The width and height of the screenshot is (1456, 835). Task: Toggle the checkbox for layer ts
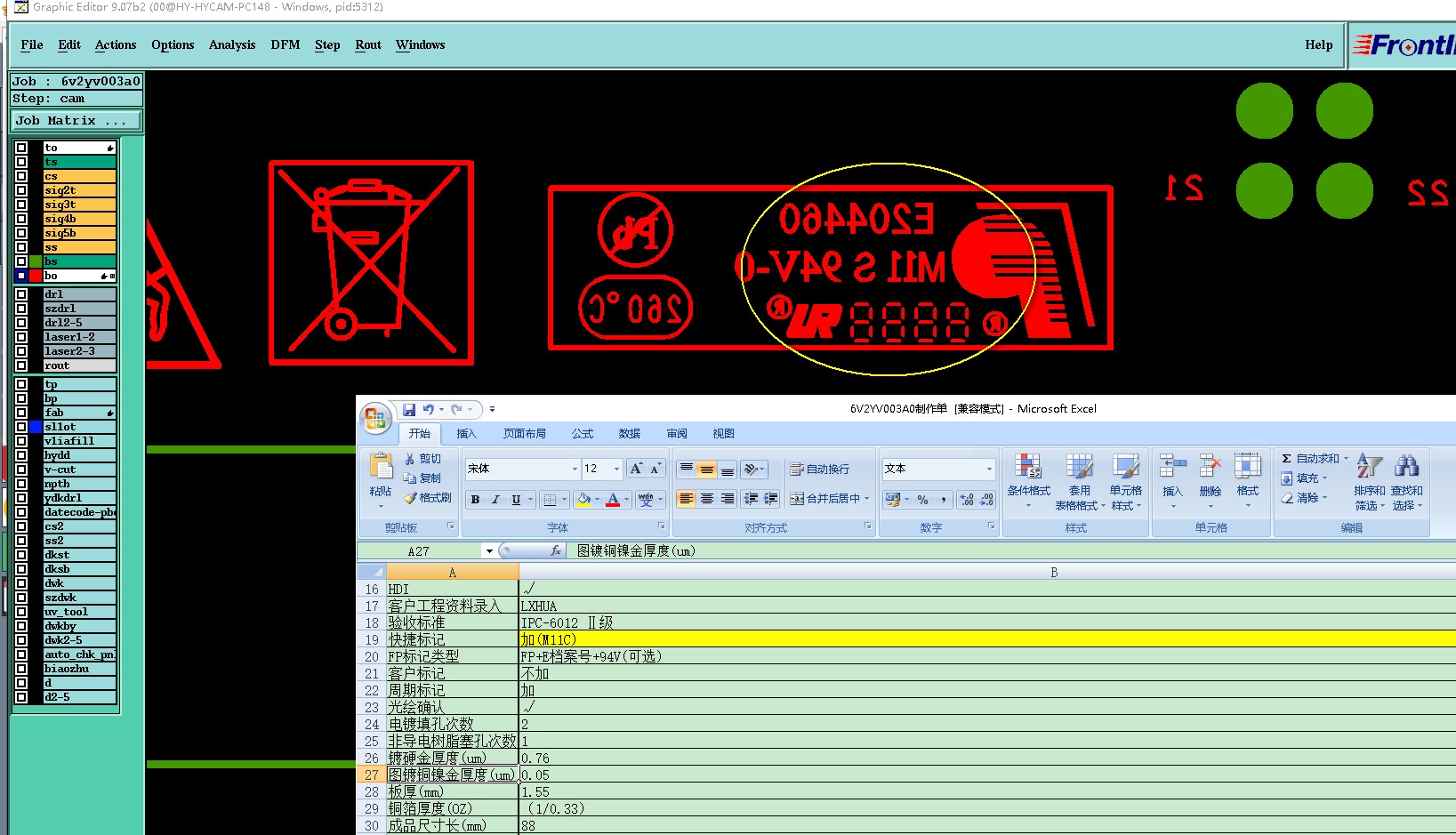point(21,162)
